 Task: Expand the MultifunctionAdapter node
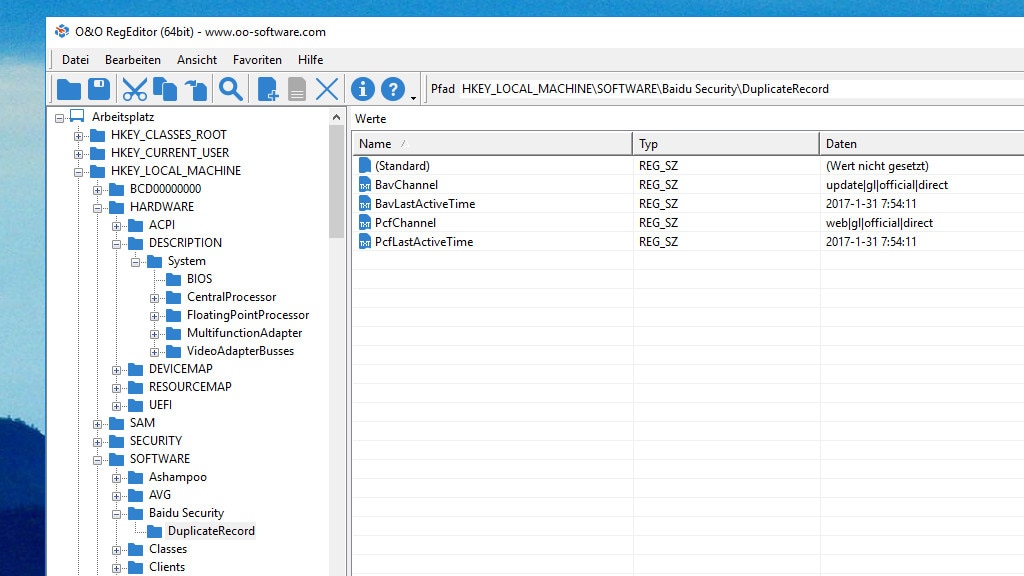pyautogui.click(x=154, y=334)
